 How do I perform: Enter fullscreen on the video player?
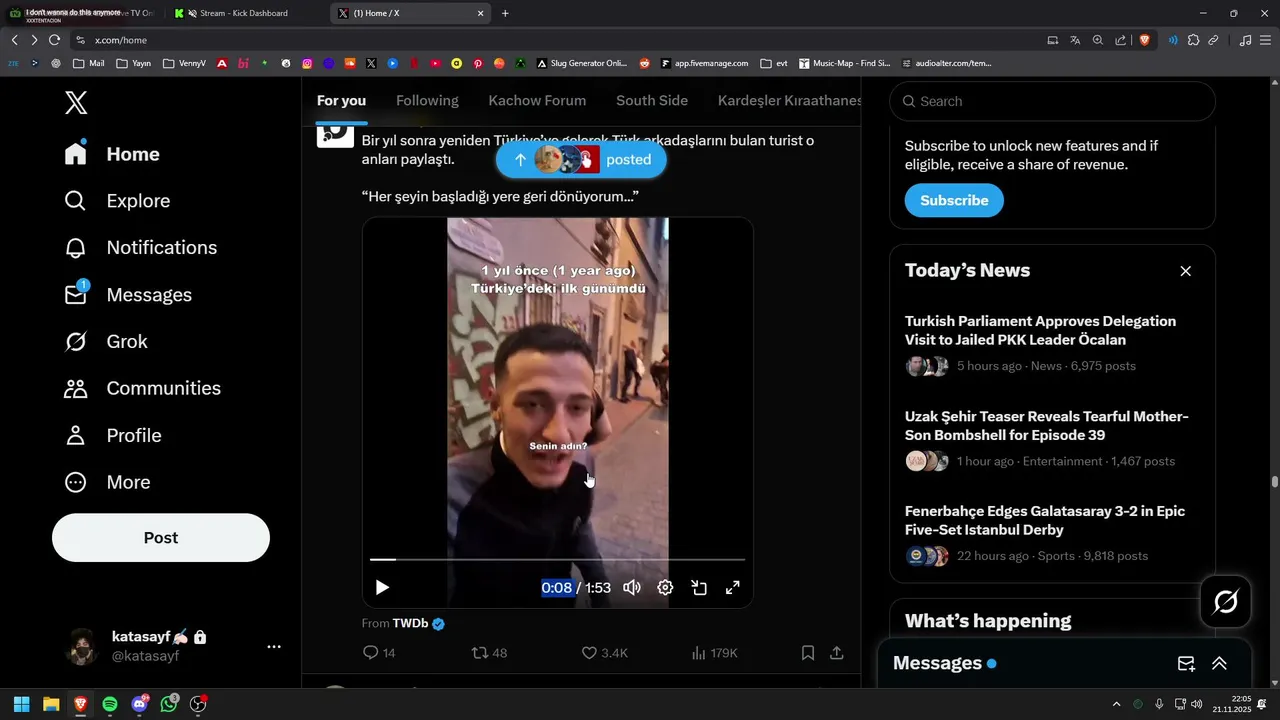[x=732, y=588]
